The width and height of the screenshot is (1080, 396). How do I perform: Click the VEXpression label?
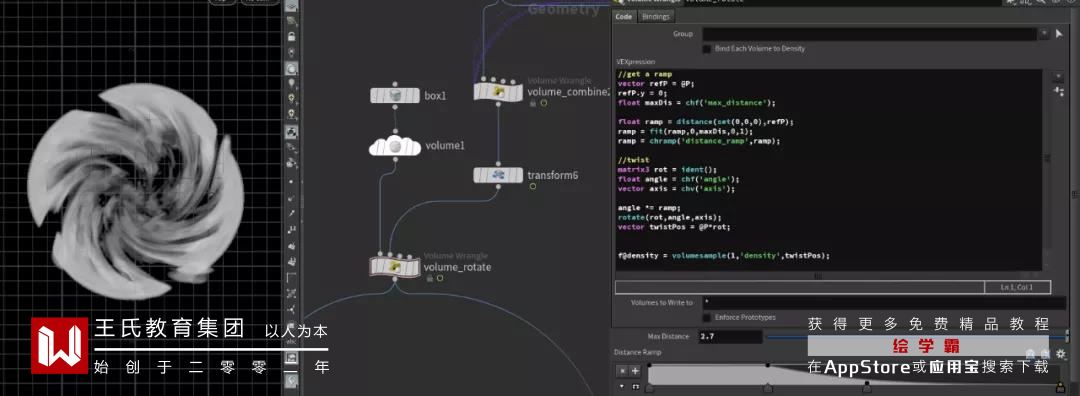tap(636, 61)
